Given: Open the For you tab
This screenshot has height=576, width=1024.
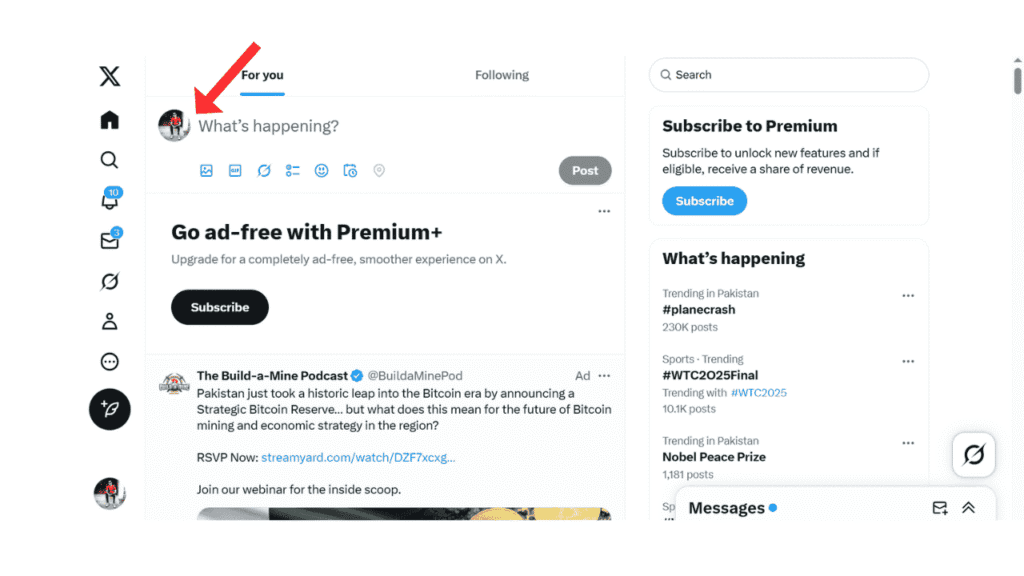Looking at the screenshot, I should click(261, 74).
